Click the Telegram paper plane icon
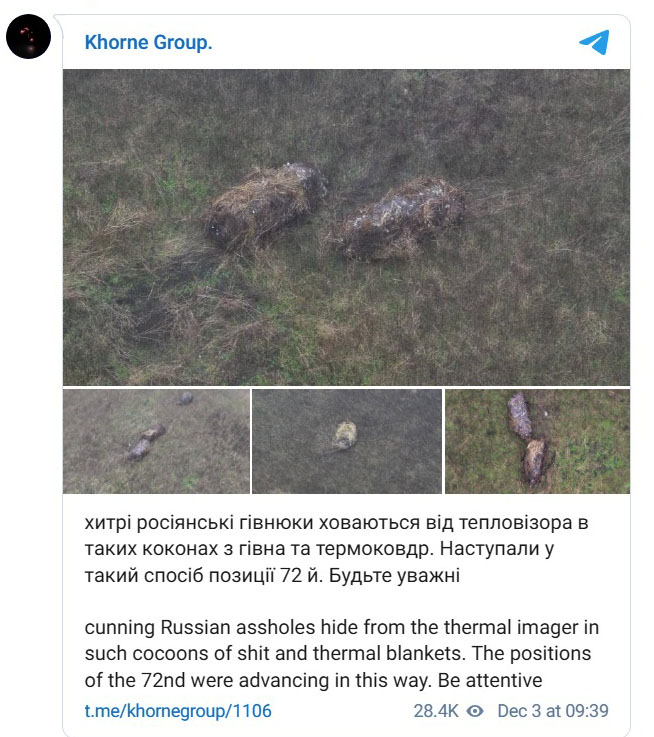 pyautogui.click(x=594, y=42)
